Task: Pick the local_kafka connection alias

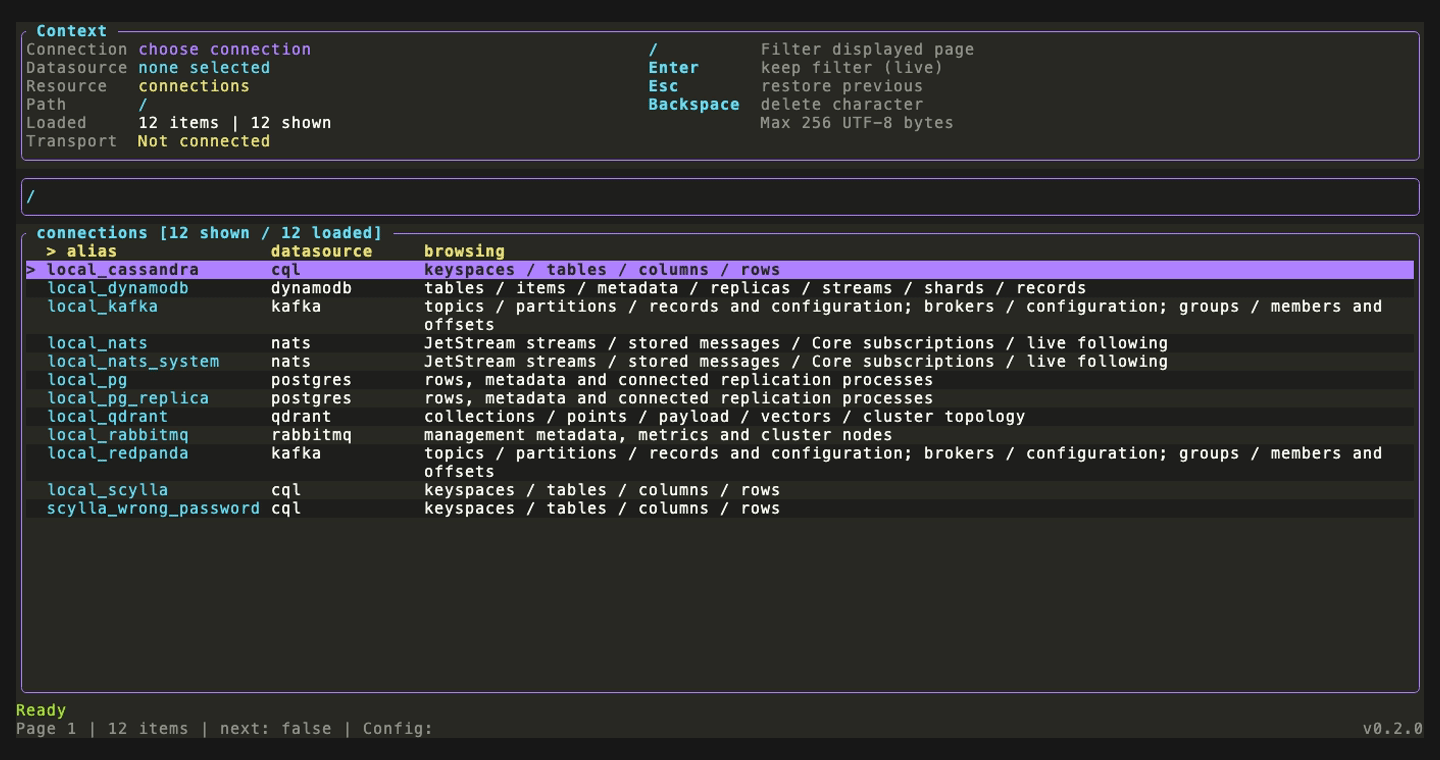Action: coord(102,306)
